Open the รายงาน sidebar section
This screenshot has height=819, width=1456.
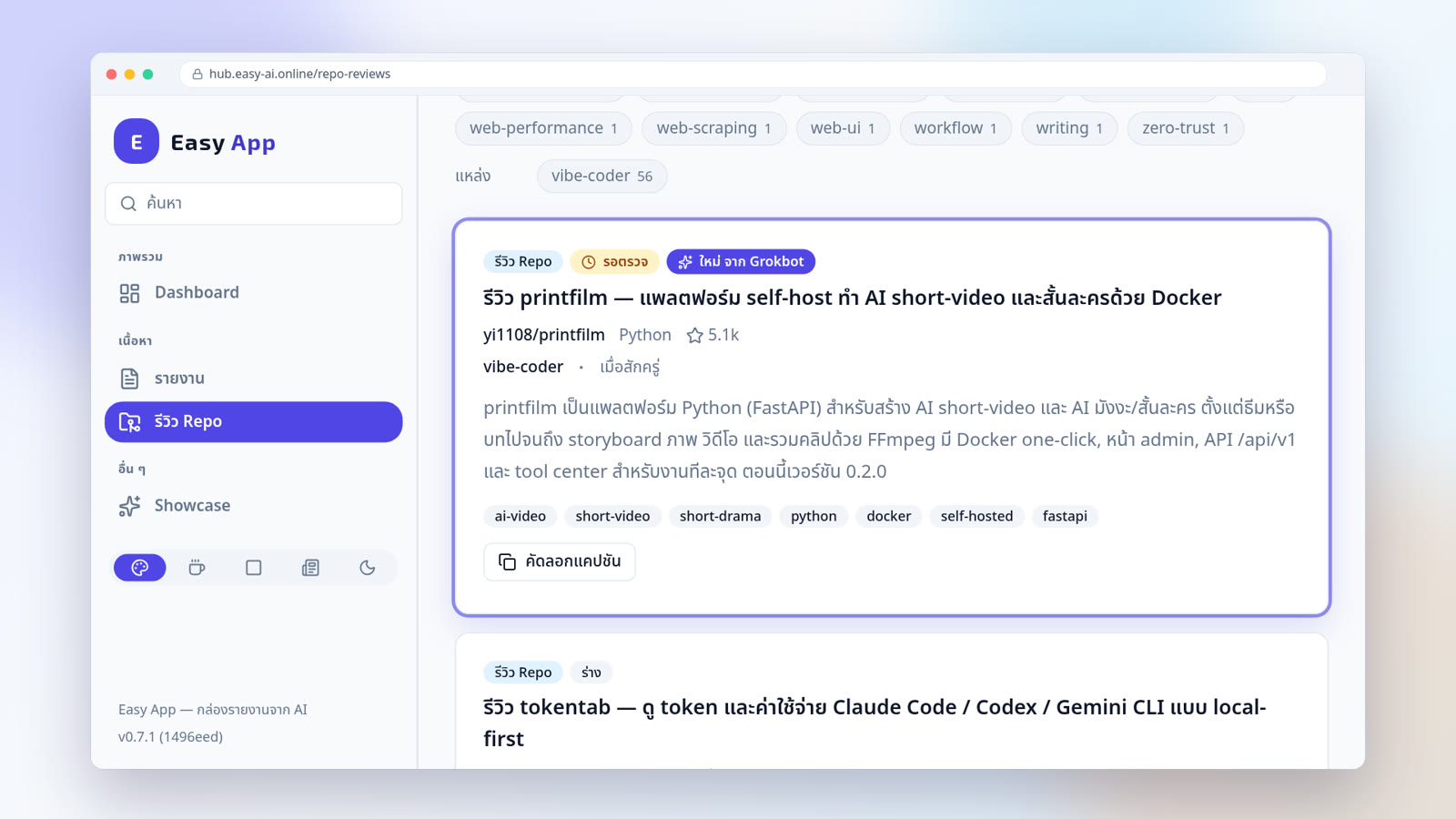(x=254, y=379)
